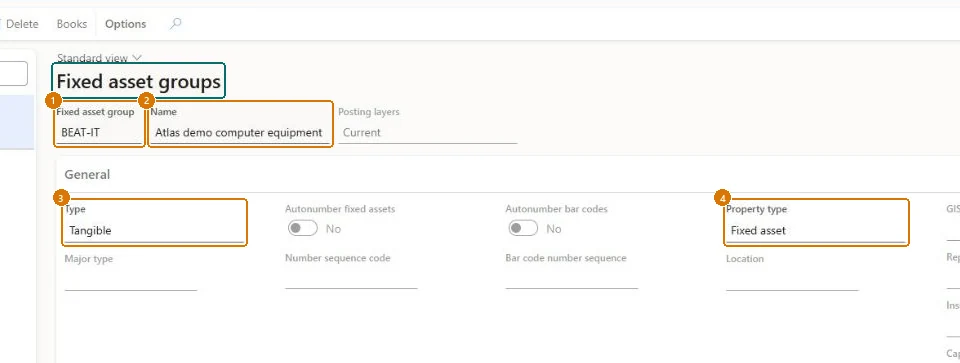
Task: Open the Options menu item
Action: pos(126,24)
